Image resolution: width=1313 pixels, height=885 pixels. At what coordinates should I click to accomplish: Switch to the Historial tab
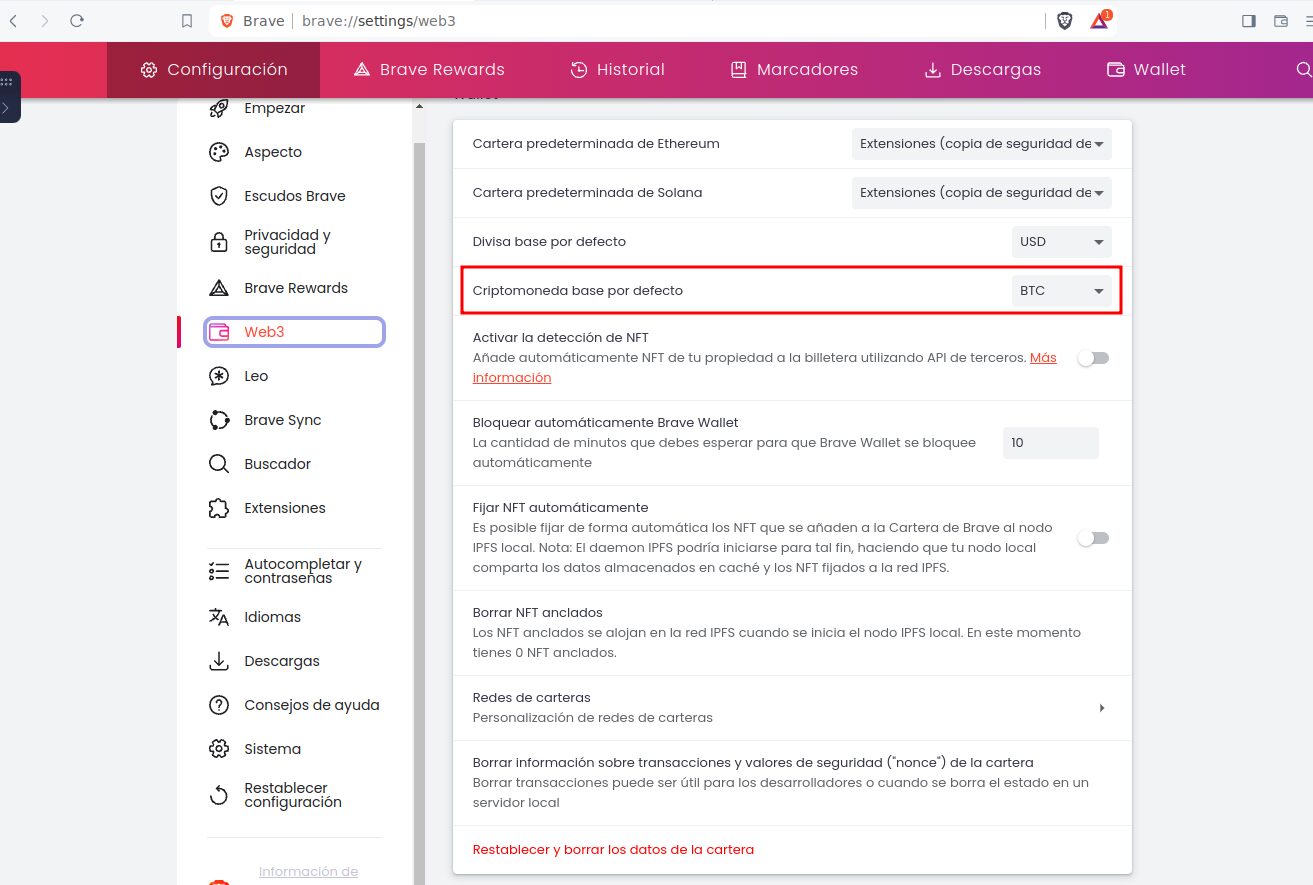tap(617, 70)
